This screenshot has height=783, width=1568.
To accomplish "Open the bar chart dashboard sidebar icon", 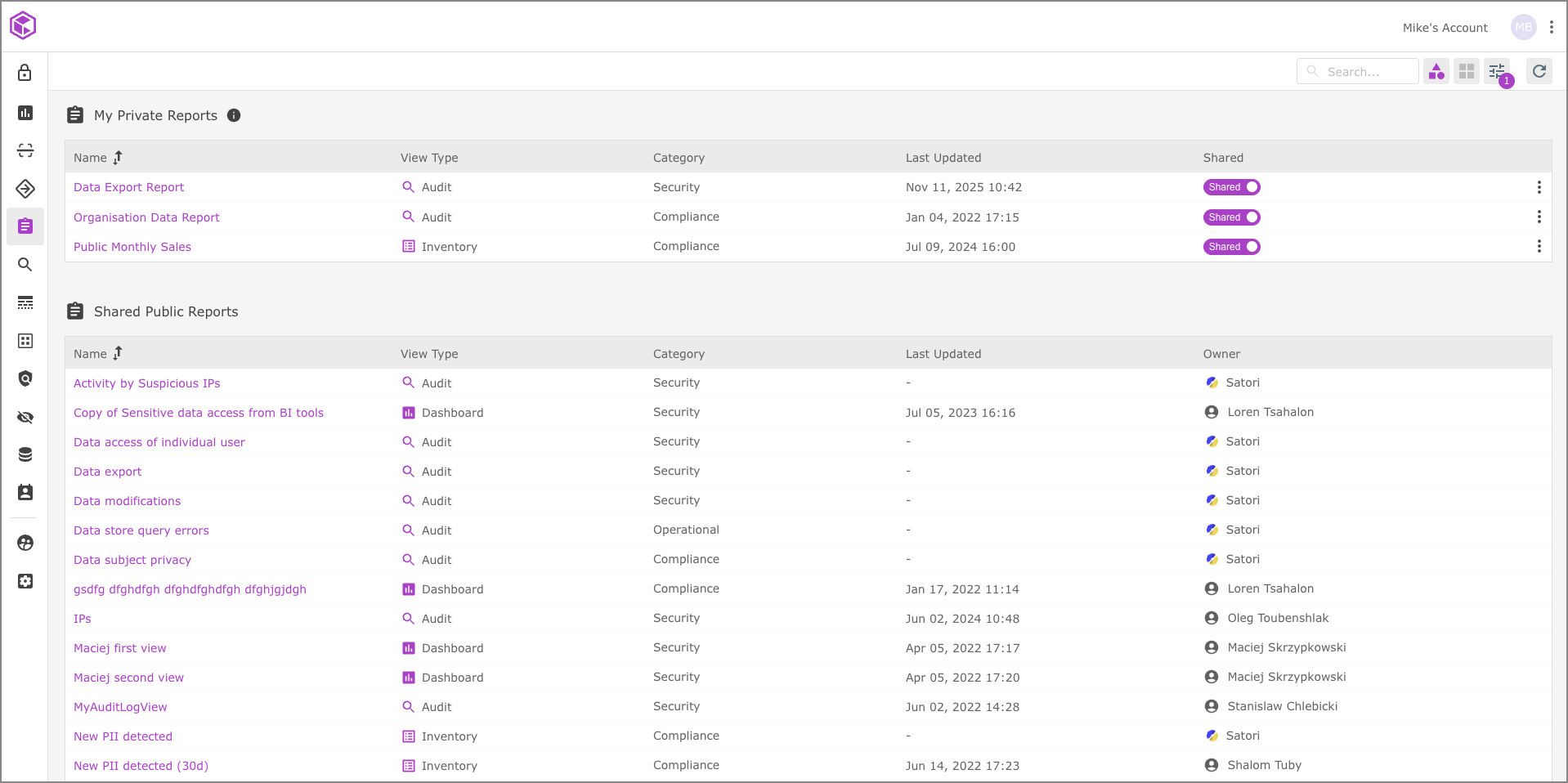I will (25, 113).
